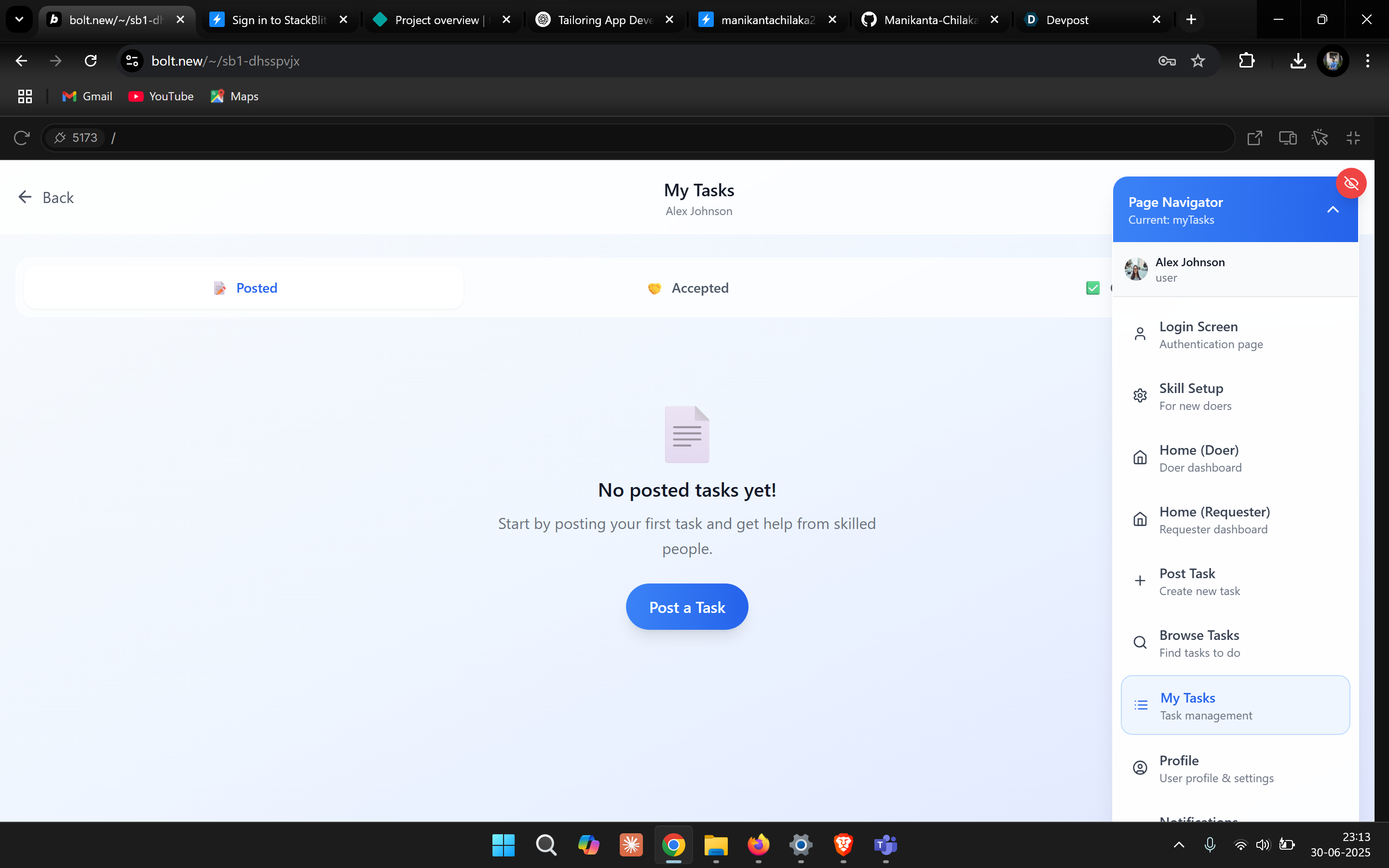
Task: Open tab search dropdown in browser
Action: tap(19, 19)
